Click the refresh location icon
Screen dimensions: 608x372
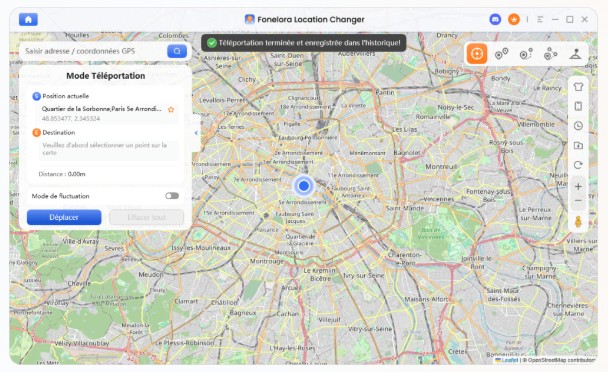(x=578, y=165)
